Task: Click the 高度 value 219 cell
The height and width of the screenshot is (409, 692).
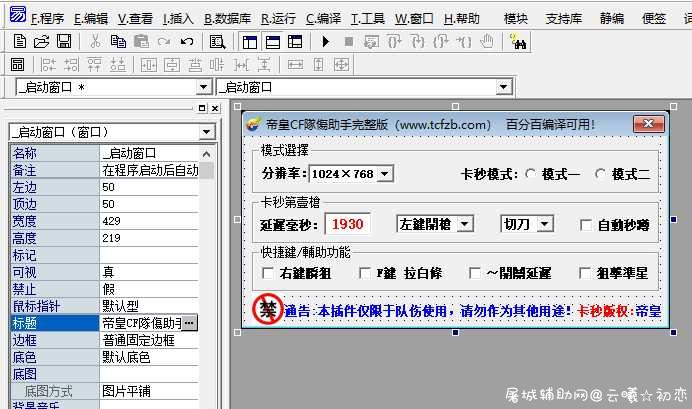Action: click(149, 238)
